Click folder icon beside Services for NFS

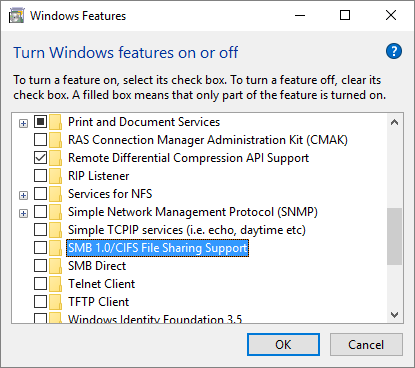click(55, 194)
